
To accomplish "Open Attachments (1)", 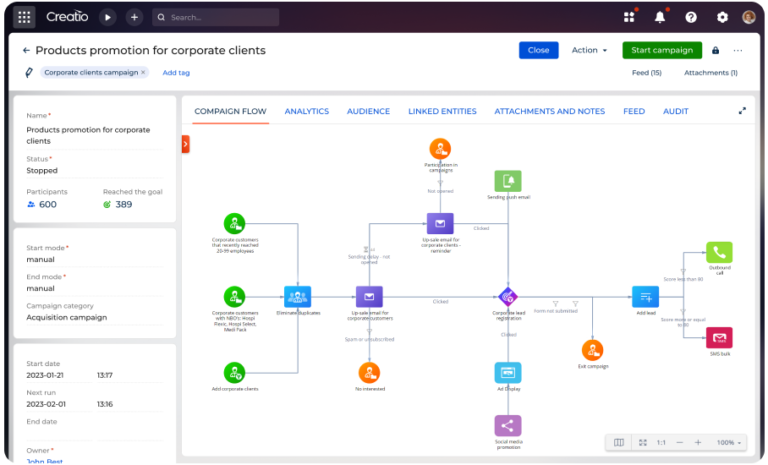I will [x=711, y=73].
